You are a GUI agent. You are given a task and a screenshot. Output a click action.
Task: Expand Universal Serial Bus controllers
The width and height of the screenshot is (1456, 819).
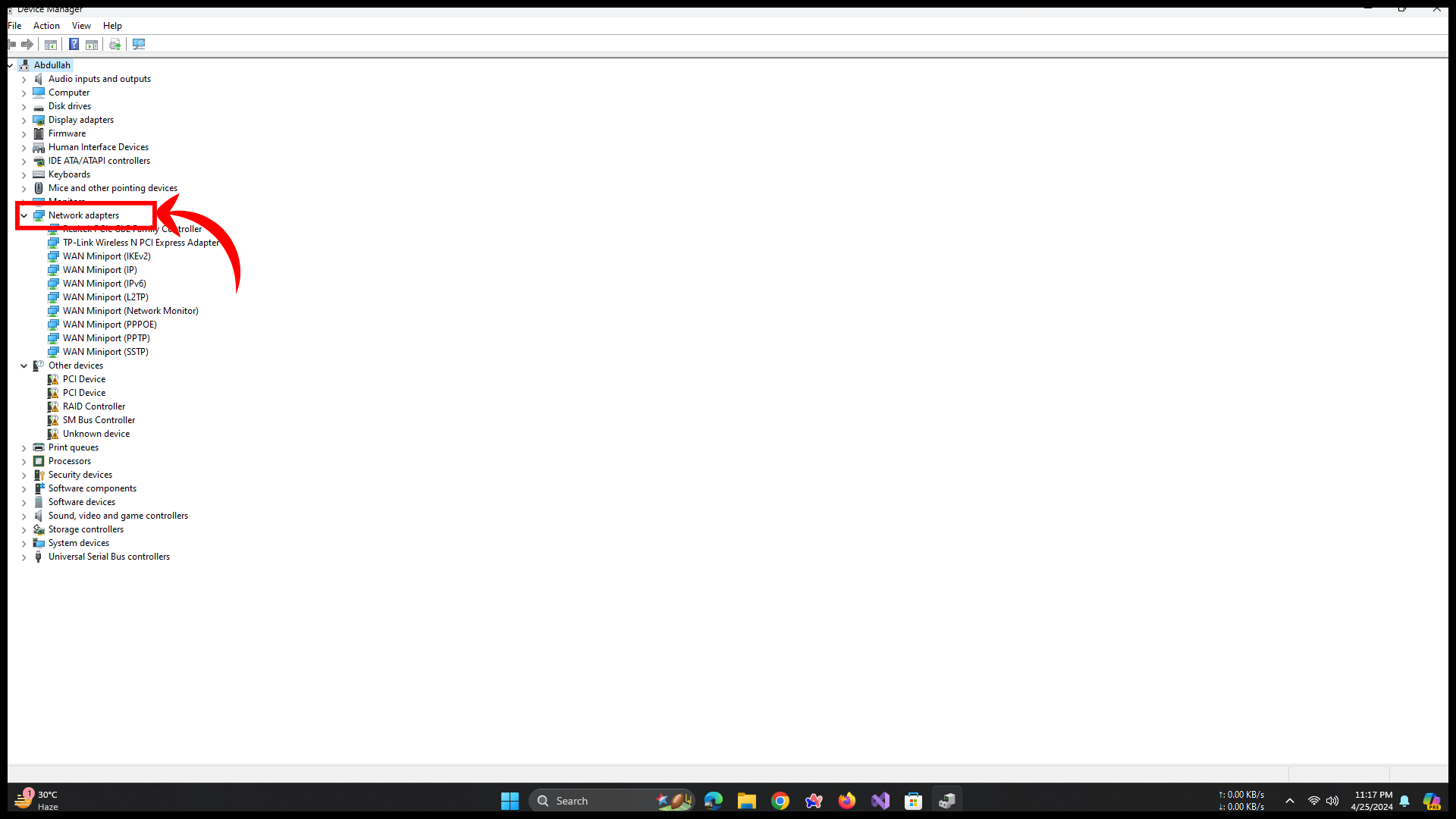point(24,557)
